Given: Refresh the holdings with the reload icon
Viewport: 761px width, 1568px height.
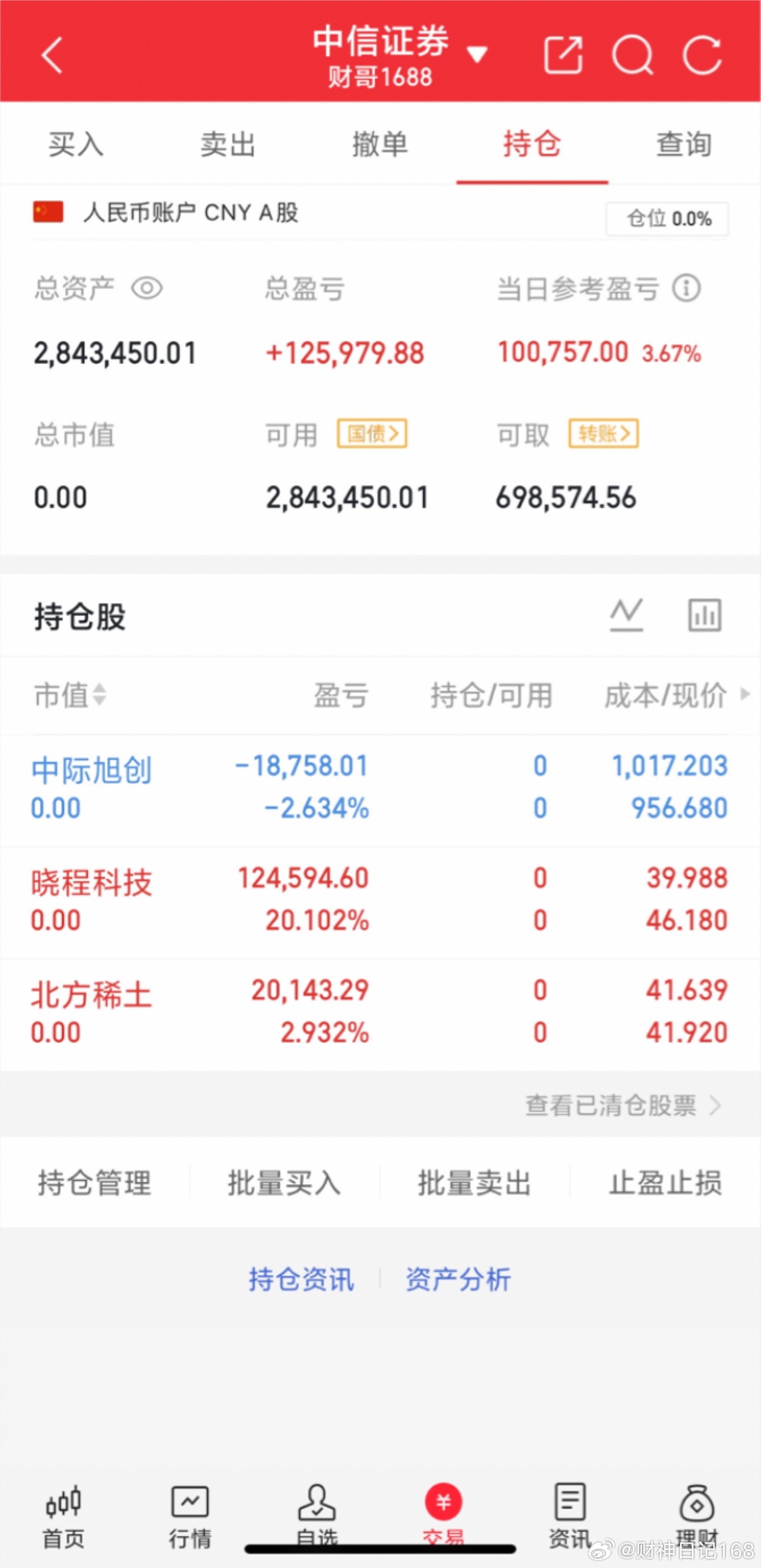Looking at the screenshot, I should click(x=702, y=56).
